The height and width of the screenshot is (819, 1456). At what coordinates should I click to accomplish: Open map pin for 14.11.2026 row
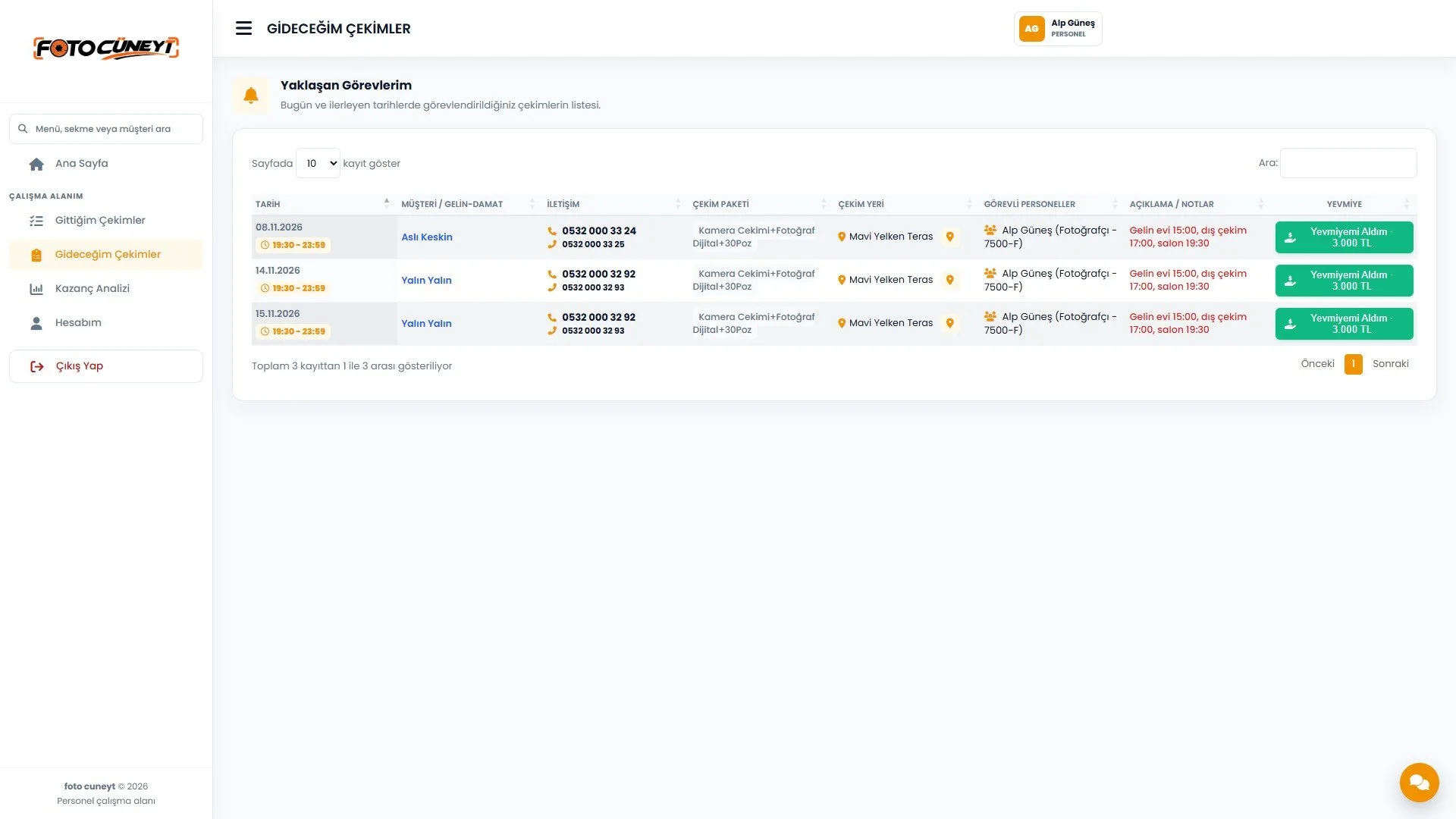tap(949, 280)
